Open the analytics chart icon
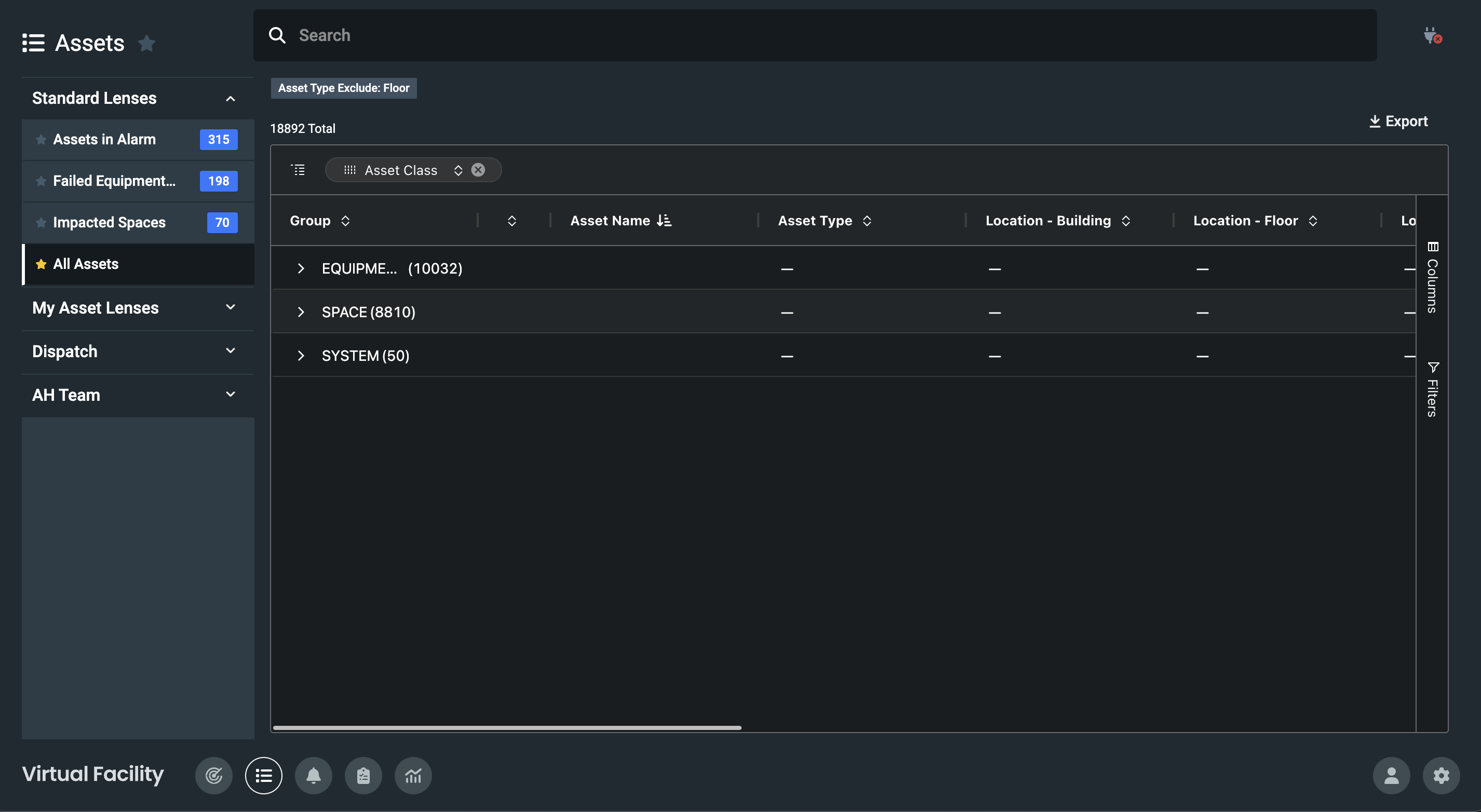This screenshot has width=1481, height=812. (x=413, y=775)
